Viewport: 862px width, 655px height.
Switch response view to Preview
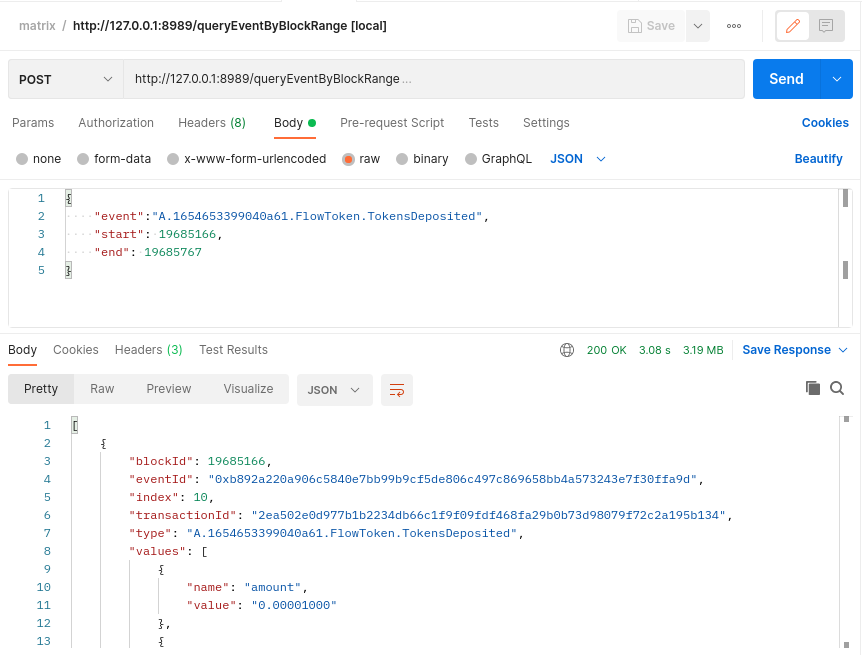tap(169, 389)
